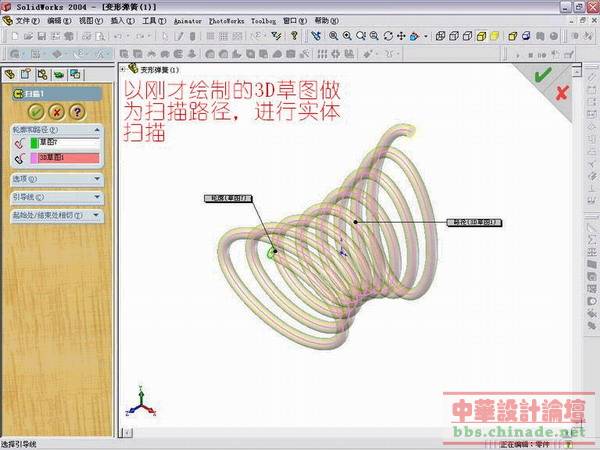Expand the Options section

[97, 179]
